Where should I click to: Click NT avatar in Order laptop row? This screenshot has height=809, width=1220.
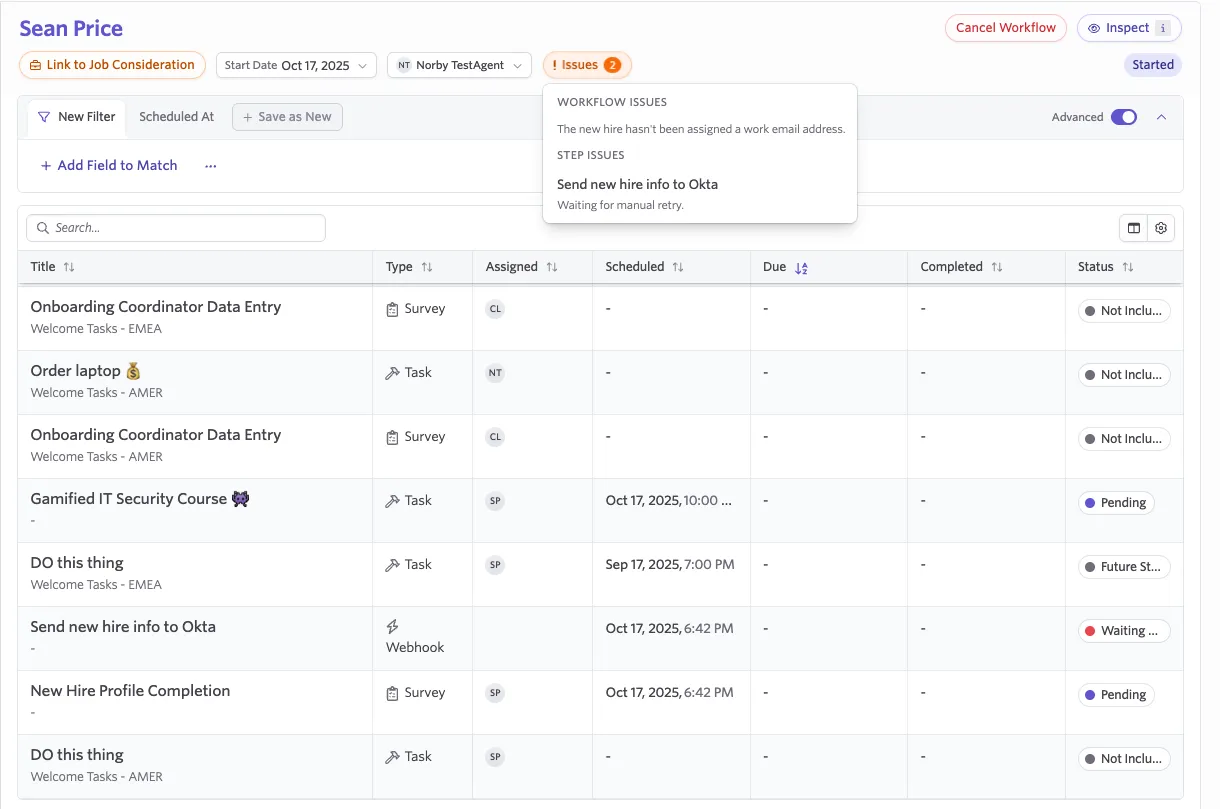pos(495,373)
